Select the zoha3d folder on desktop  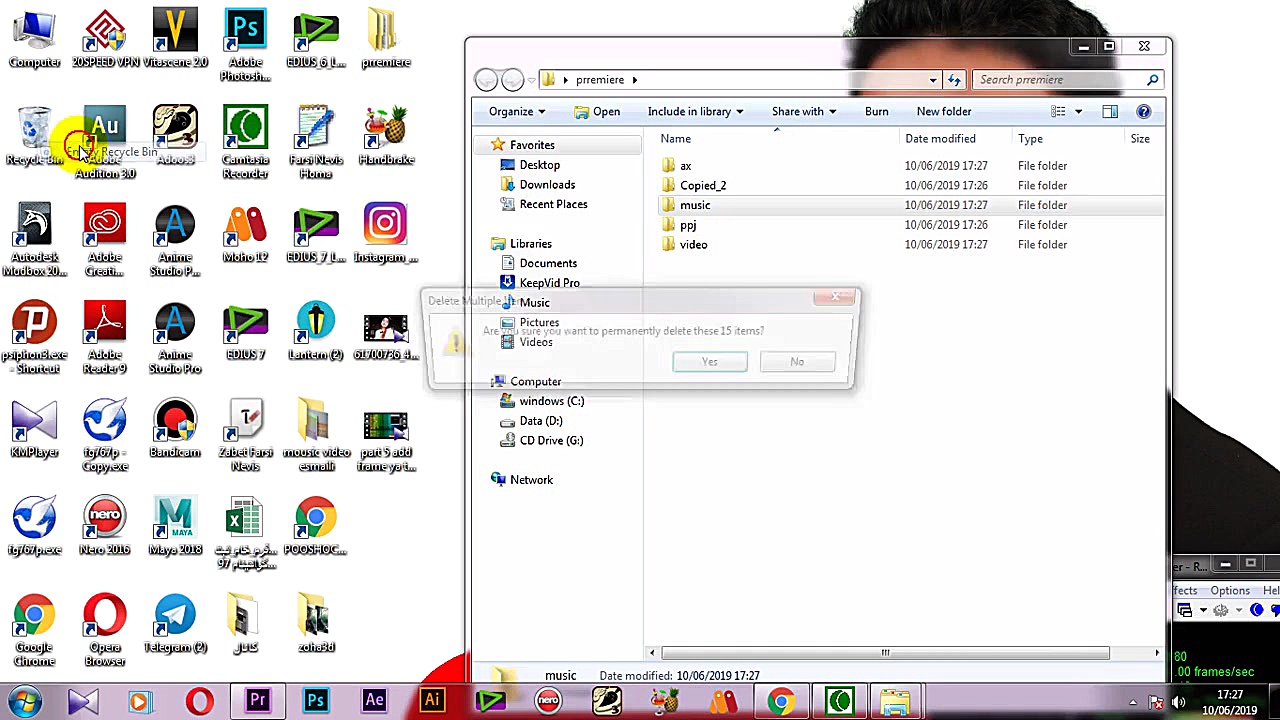316,624
